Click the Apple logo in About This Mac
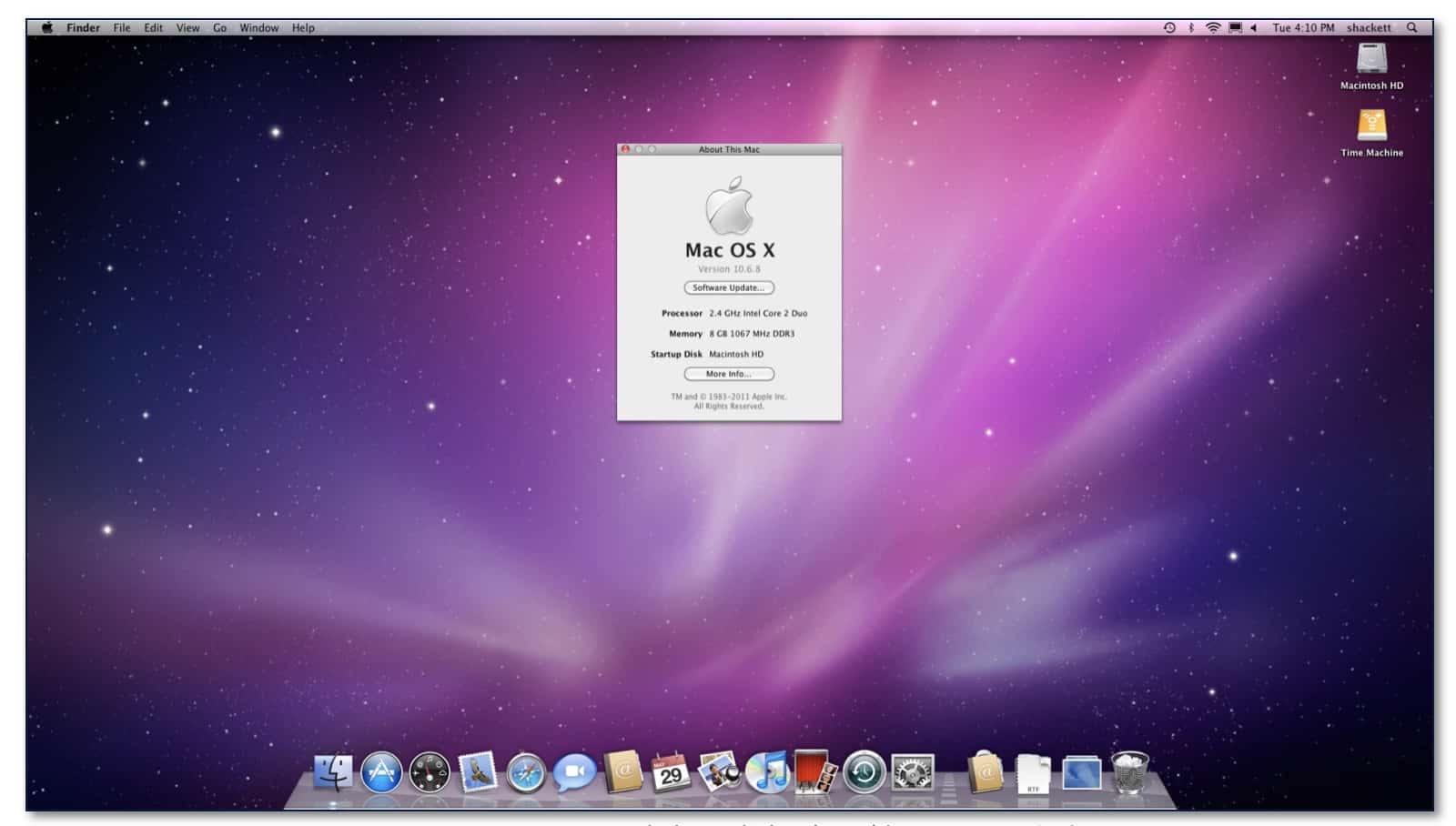The width and height of the screenshot is (1456, 826). click(x=730, y=206)
